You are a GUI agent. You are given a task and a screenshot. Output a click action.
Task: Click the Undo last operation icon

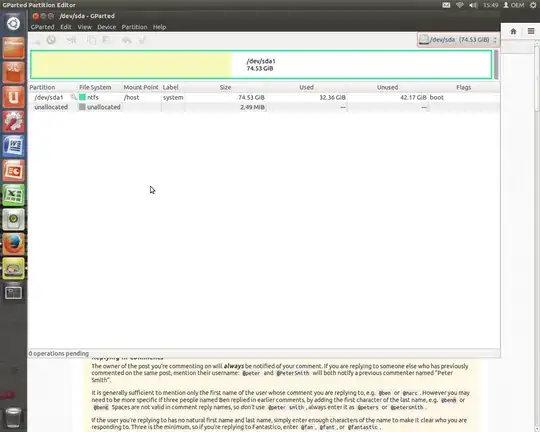pyautogui.click(x=126, y=40)
